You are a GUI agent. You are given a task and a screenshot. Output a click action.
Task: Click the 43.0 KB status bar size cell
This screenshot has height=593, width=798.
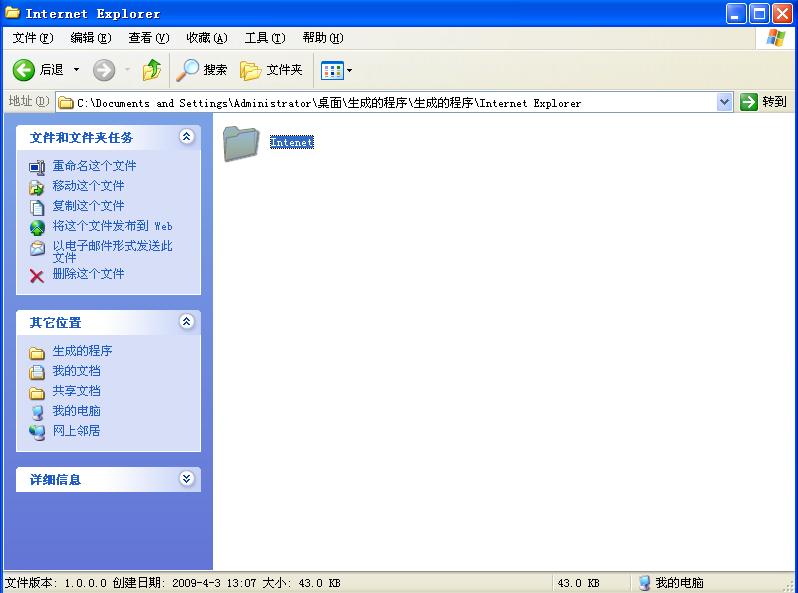click(579, 582)
